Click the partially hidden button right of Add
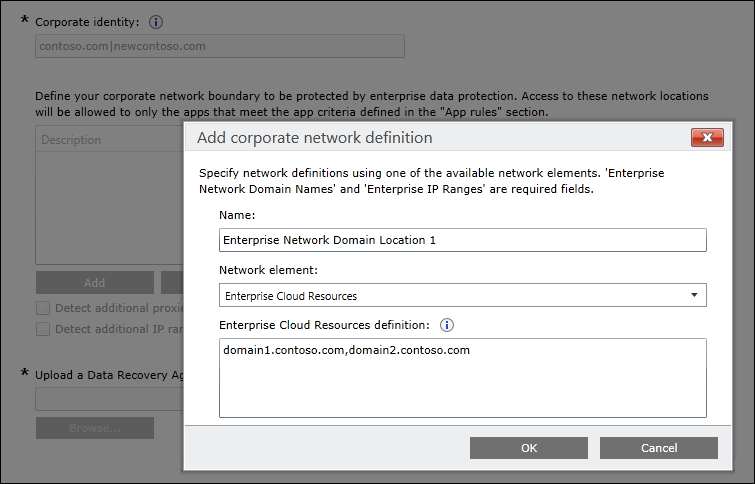This screenshot has width=755, height=484. click(172, 283)
